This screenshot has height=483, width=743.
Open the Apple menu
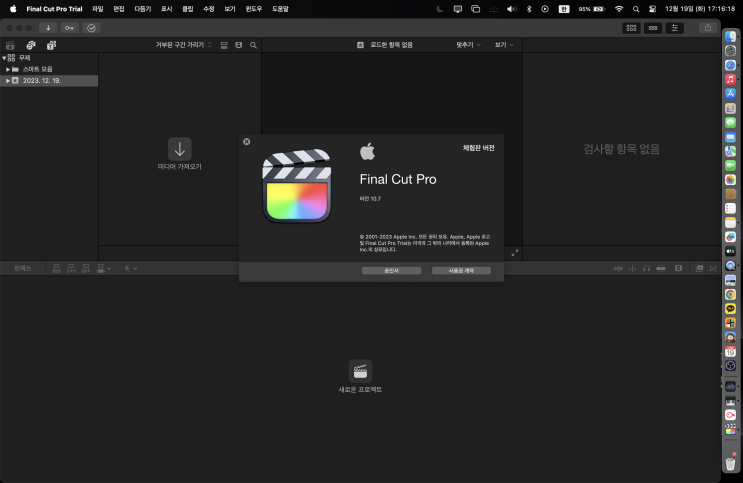click(13, 9)
